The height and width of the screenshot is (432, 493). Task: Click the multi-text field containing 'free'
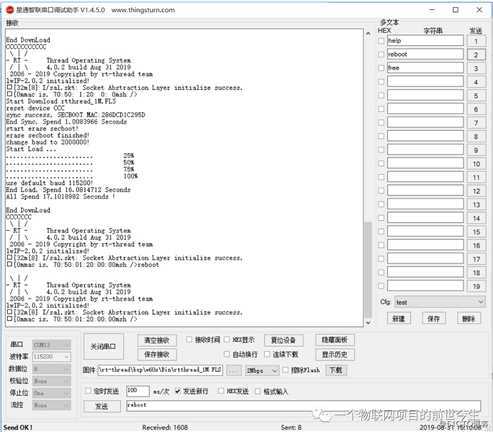[x=425, y=68]
